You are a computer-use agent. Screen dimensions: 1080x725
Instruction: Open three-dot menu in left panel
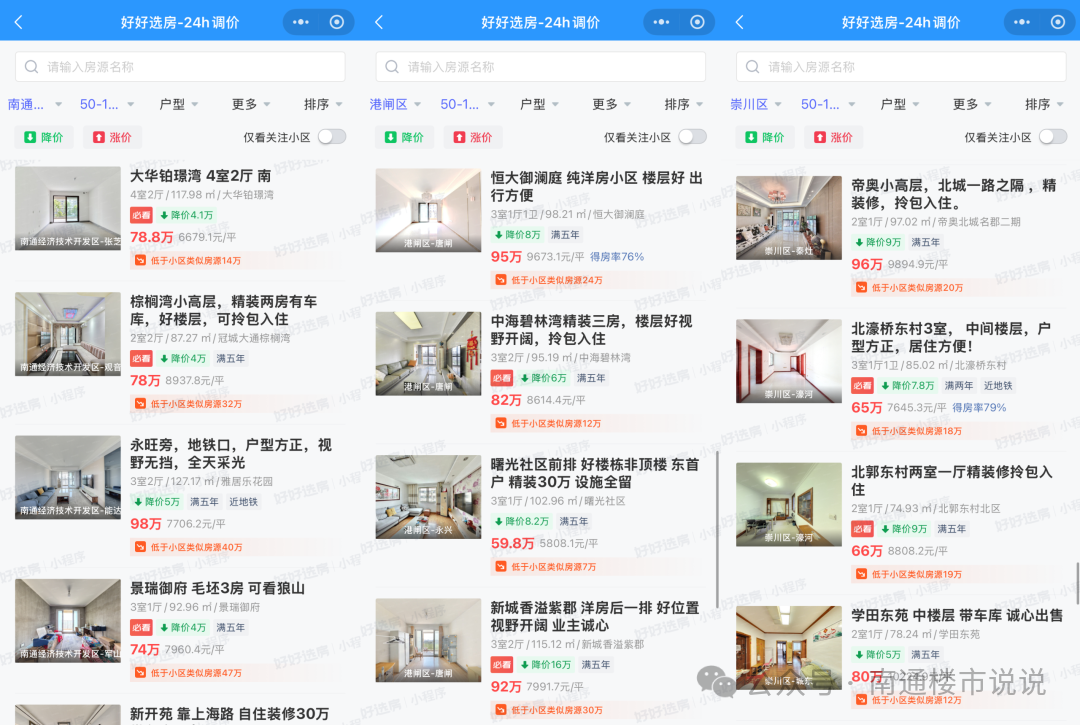tap(301, 22)
